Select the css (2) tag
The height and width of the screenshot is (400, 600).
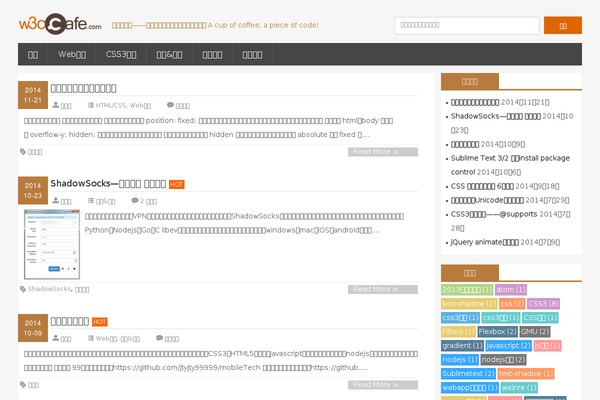coord(512,304)
